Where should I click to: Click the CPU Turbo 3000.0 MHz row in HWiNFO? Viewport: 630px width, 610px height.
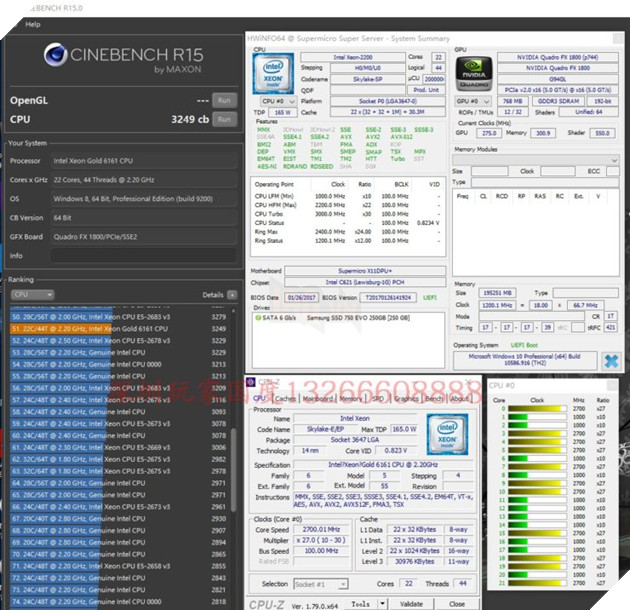(x=348, y=214)
